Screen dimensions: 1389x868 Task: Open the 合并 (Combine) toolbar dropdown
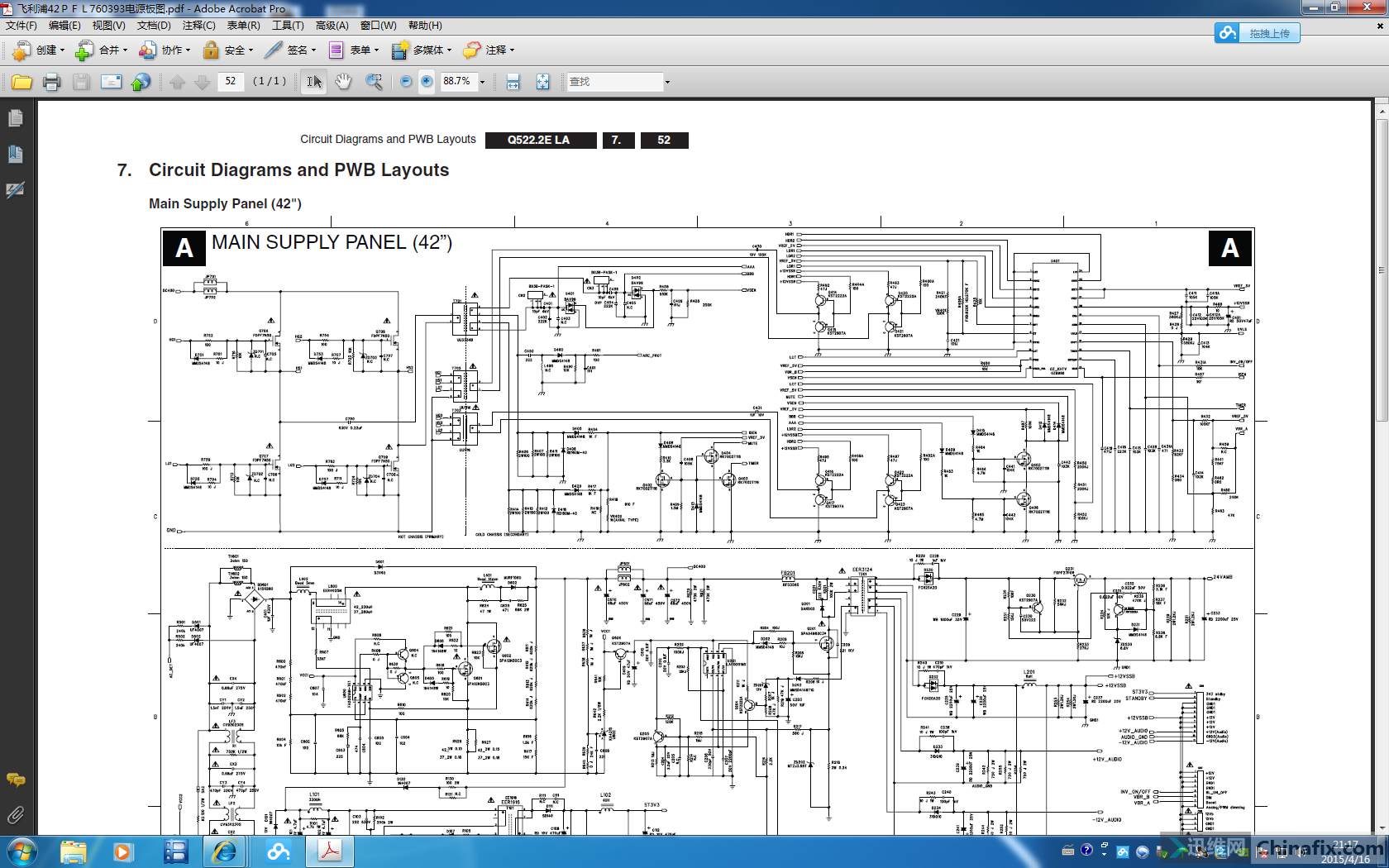102,50
